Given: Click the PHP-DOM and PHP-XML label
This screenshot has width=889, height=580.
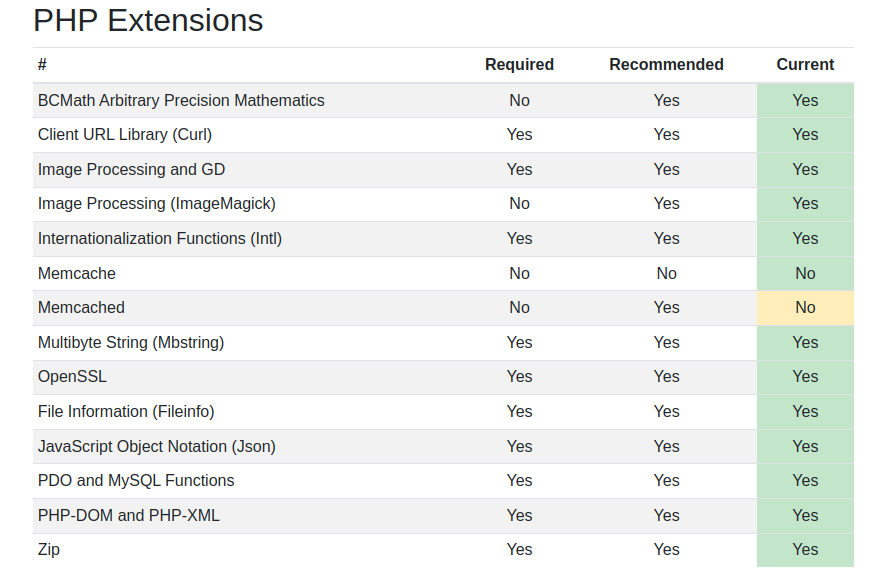Looking at the screenshot, I should click(128, 515).
